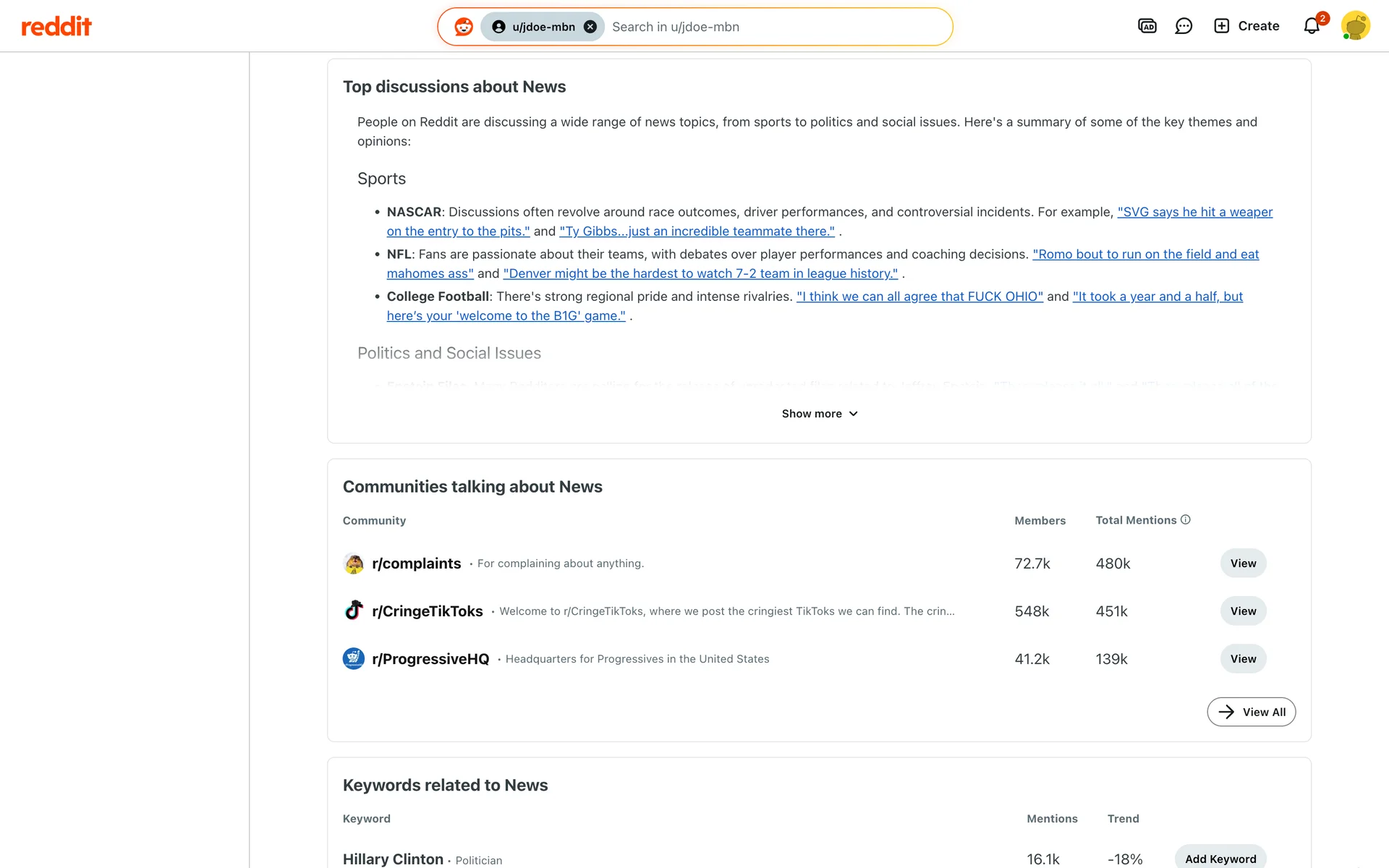The image size is (1389, 868).
Task: Remove the u/jdoe-mbn search filter chip
Action: (x=590, y=27)
